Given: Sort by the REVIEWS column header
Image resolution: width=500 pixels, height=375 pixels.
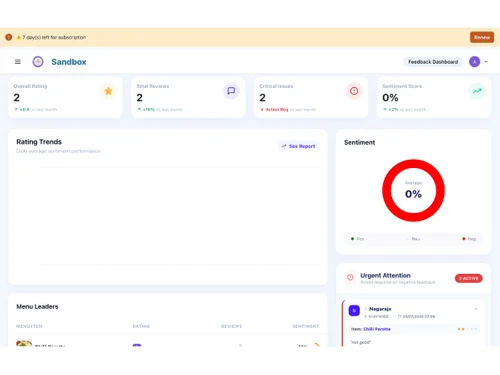Looking at the screenshot, I should coord(232,326).
